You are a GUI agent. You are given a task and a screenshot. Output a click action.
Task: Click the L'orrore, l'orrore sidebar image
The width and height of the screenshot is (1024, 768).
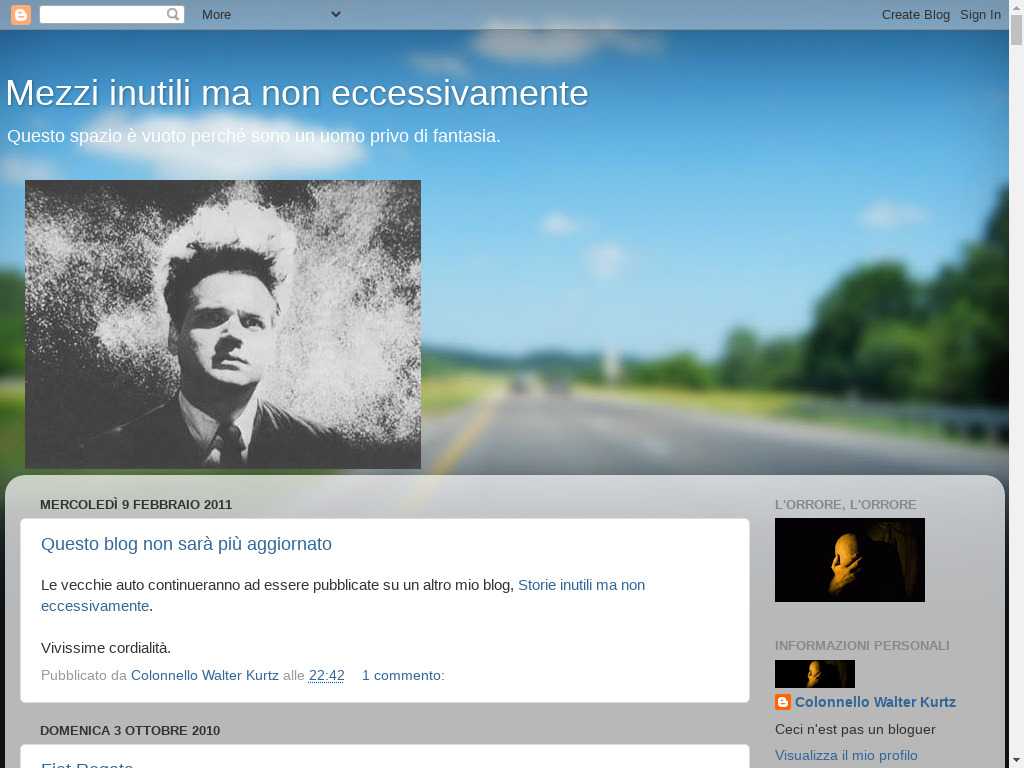pos(849,560)
